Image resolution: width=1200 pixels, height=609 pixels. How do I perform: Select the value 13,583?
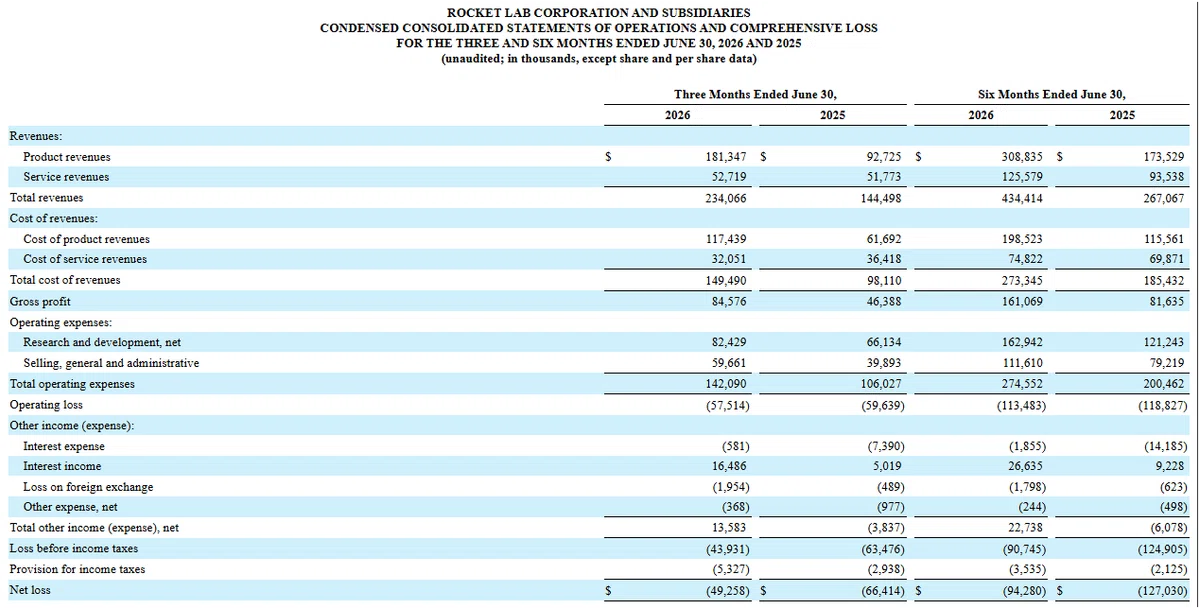coord(729,528)
